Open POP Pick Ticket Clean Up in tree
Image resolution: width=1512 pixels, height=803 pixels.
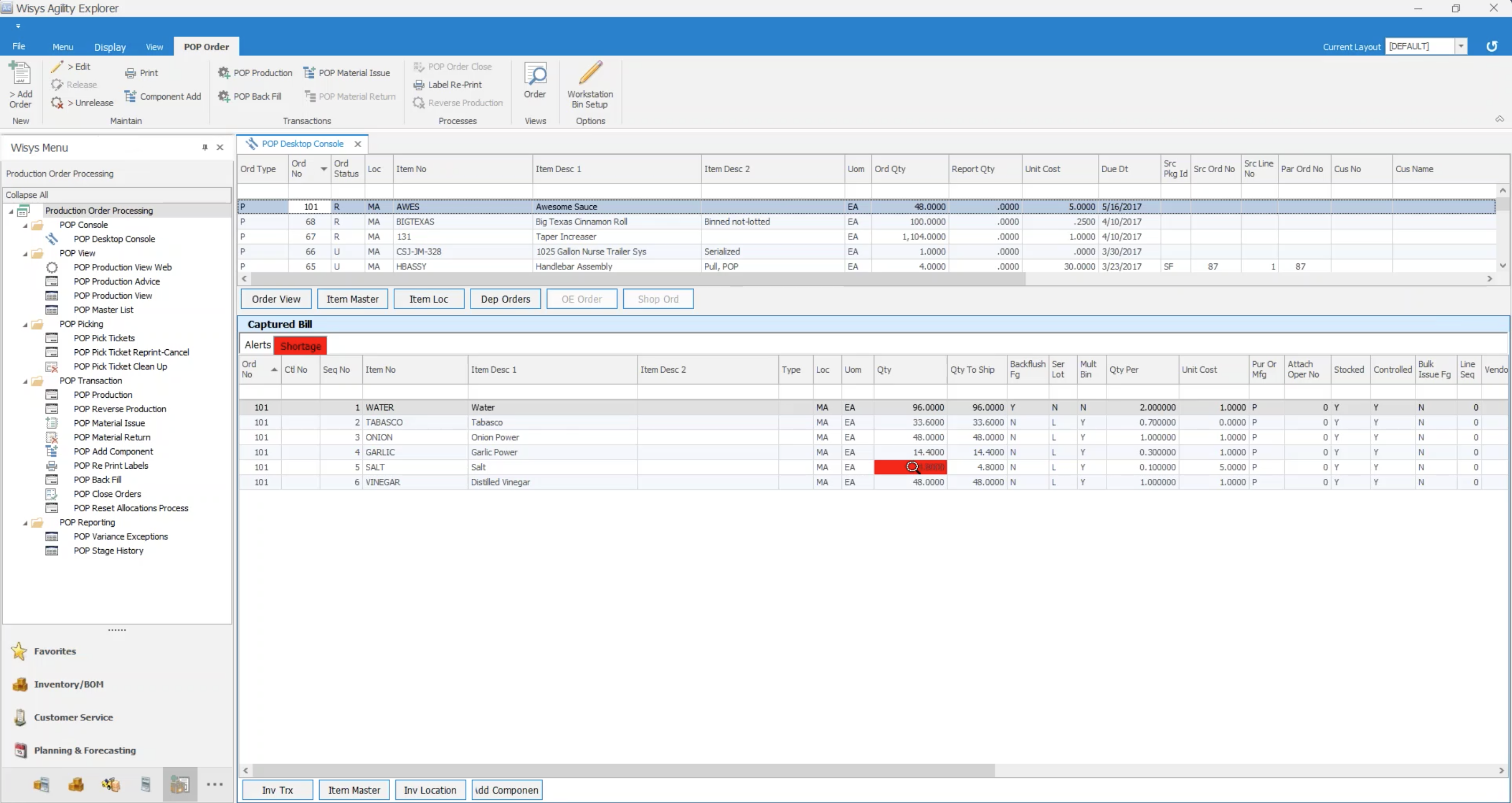pyautogui.click(x=121, y=367)
